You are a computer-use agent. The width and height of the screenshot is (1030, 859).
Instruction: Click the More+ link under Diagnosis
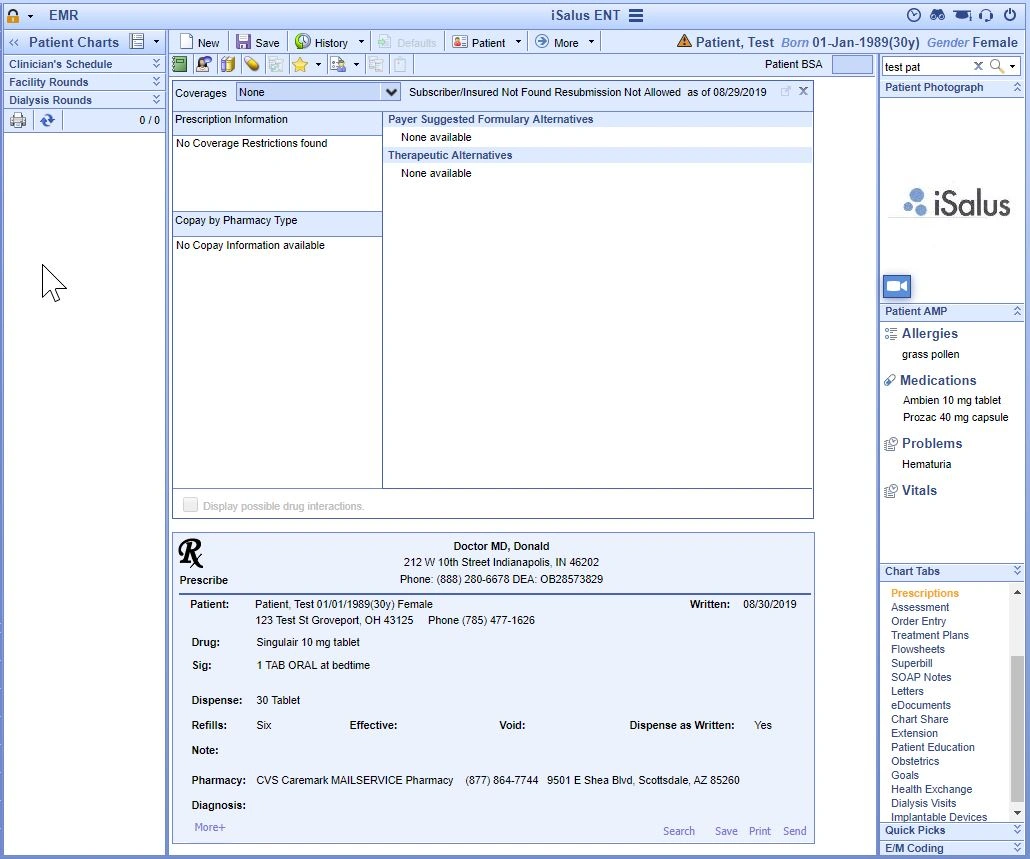[210, 827]
